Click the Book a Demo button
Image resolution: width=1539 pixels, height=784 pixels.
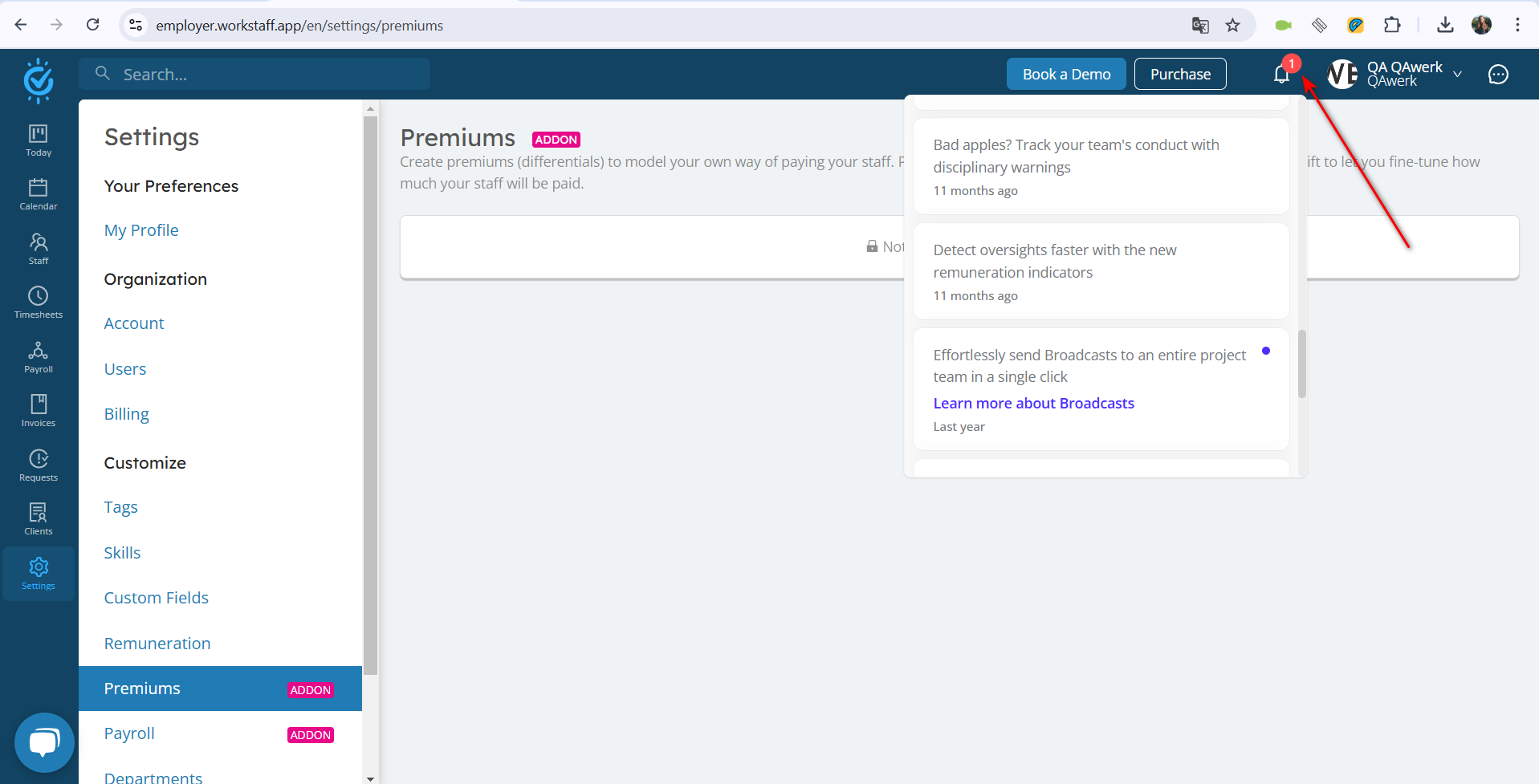(1066, 74)
